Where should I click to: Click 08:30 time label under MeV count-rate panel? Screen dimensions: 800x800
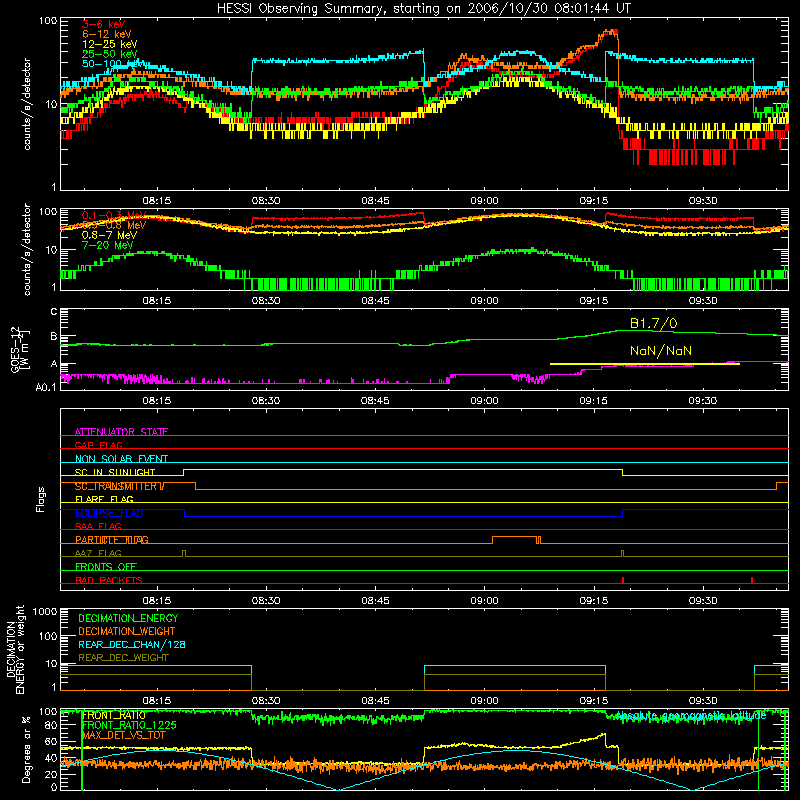pyautogui.click(x=266, y=301)
